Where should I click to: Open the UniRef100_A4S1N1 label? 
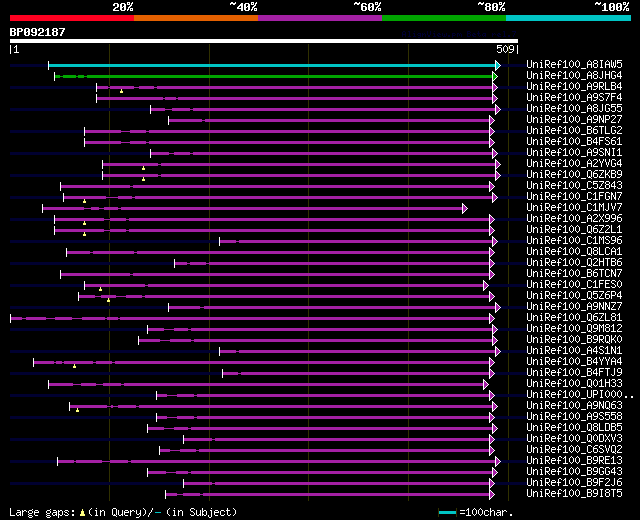[574, 351]
